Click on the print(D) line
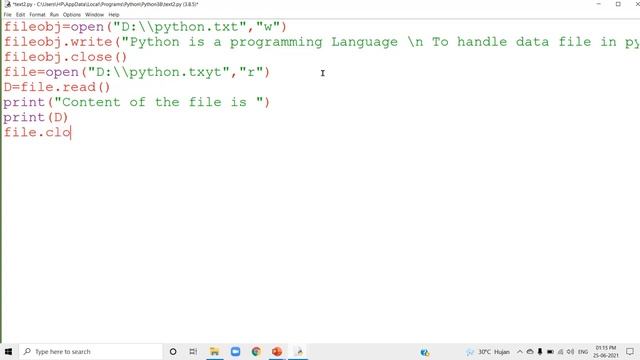 click(x=36, y=118)
